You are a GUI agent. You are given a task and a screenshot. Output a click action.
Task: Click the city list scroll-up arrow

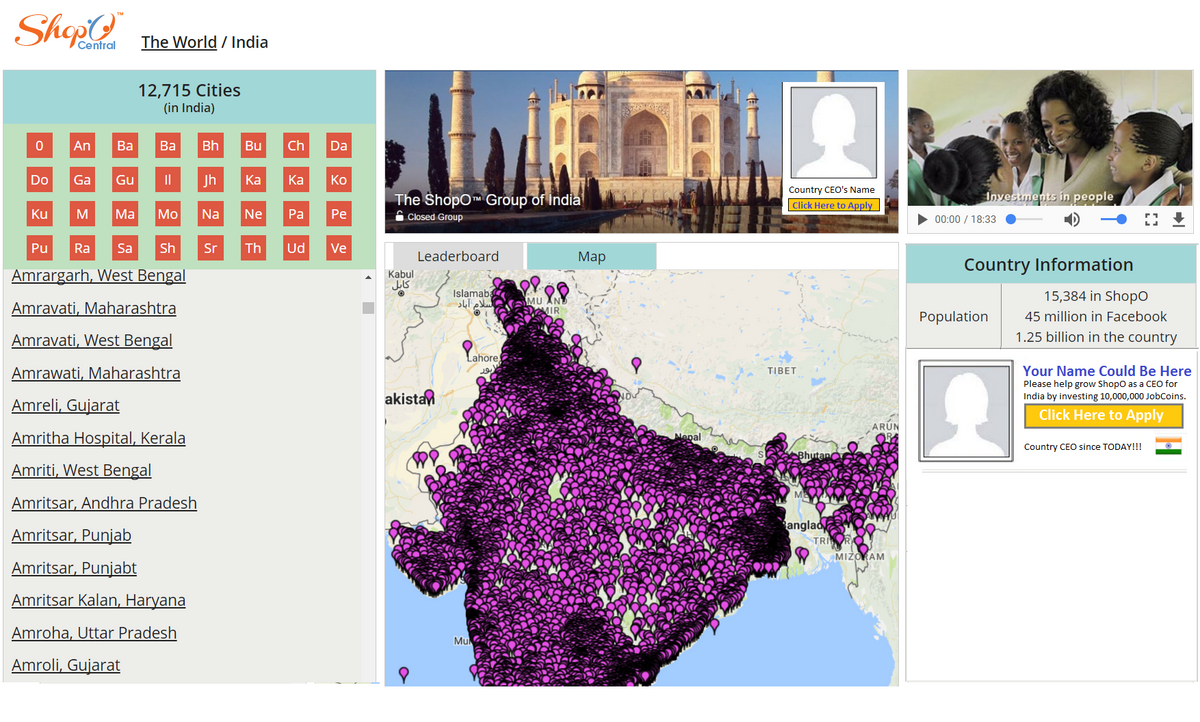368,277
